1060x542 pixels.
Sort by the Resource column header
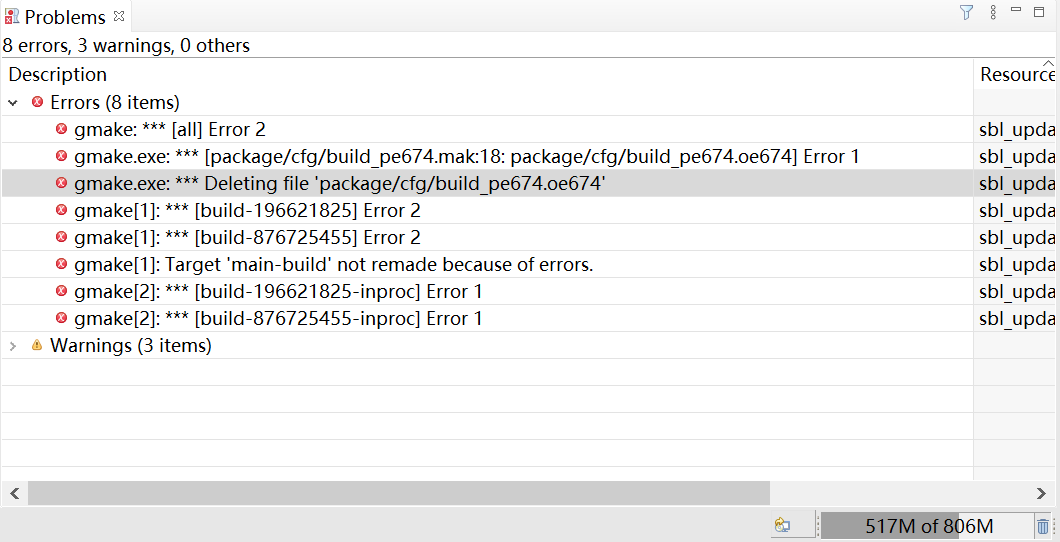1017,74
